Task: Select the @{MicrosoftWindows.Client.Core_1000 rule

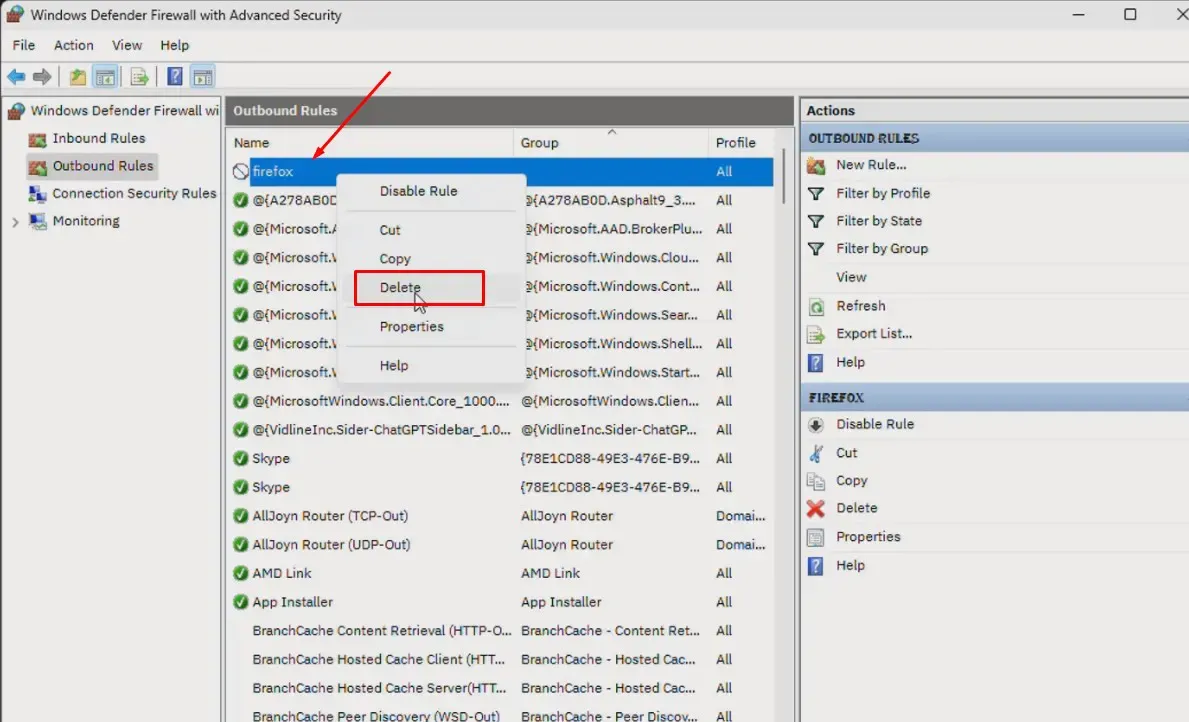Action: tap(381, 401)
